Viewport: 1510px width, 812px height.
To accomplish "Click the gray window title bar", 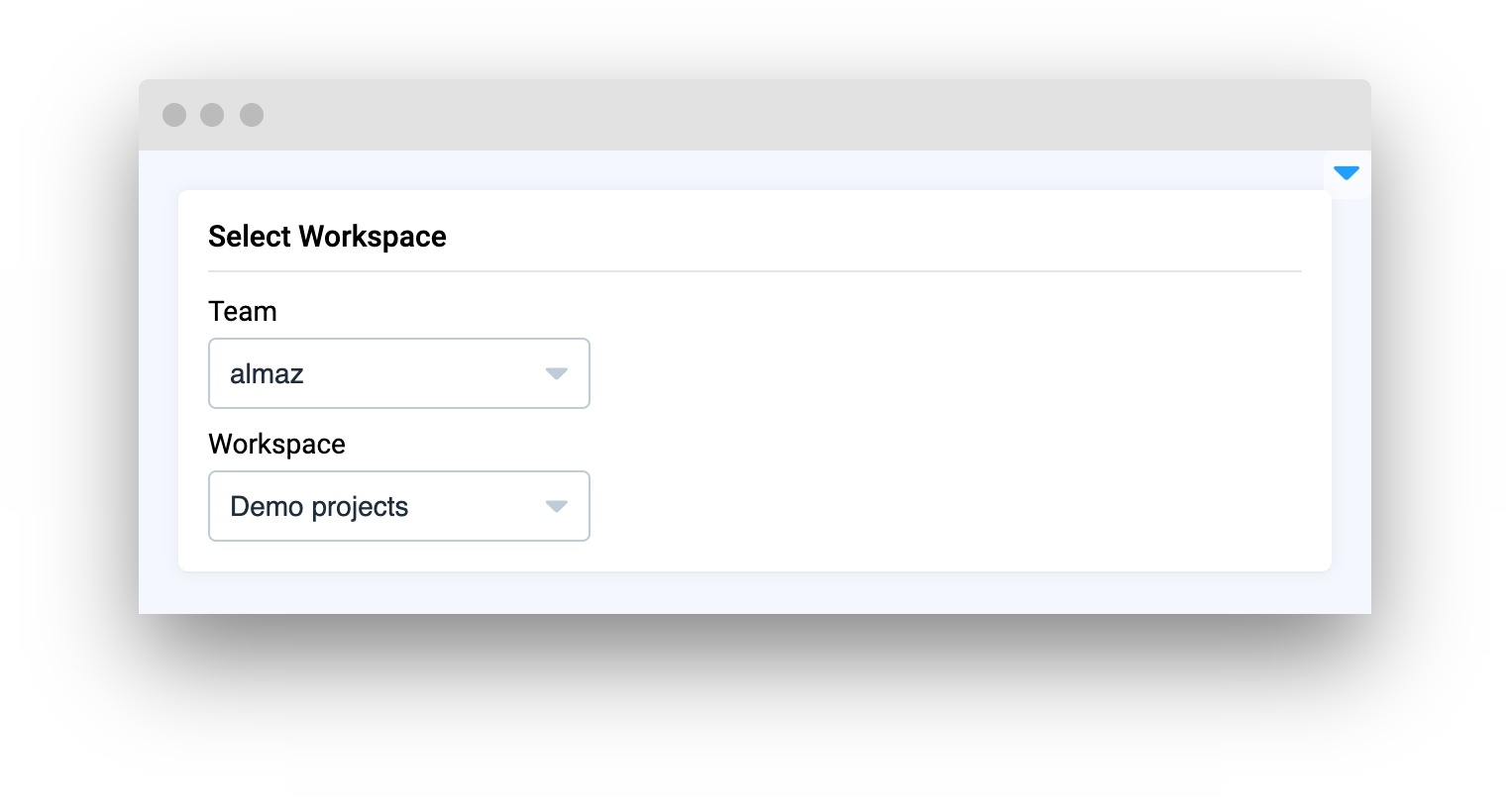I will (753, 115).
